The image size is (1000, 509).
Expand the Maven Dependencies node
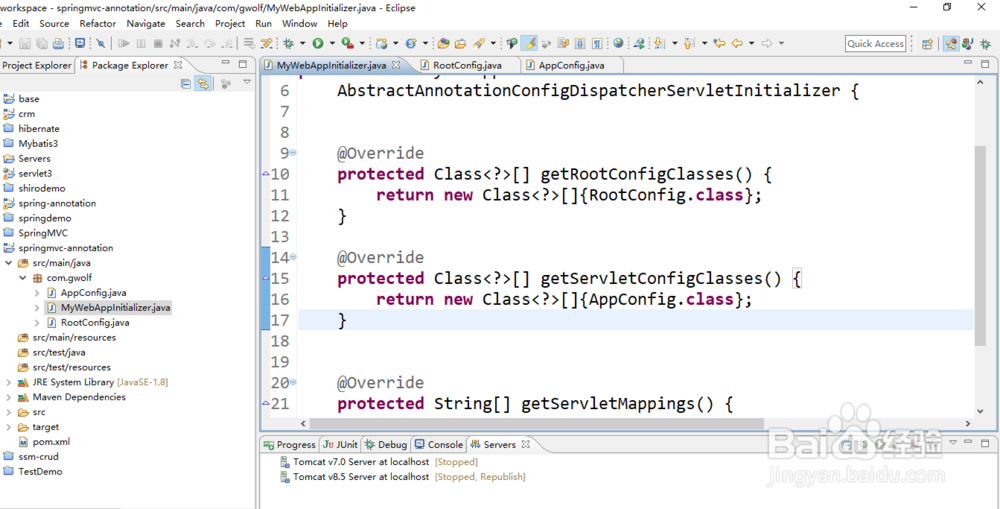click(8, 397)
